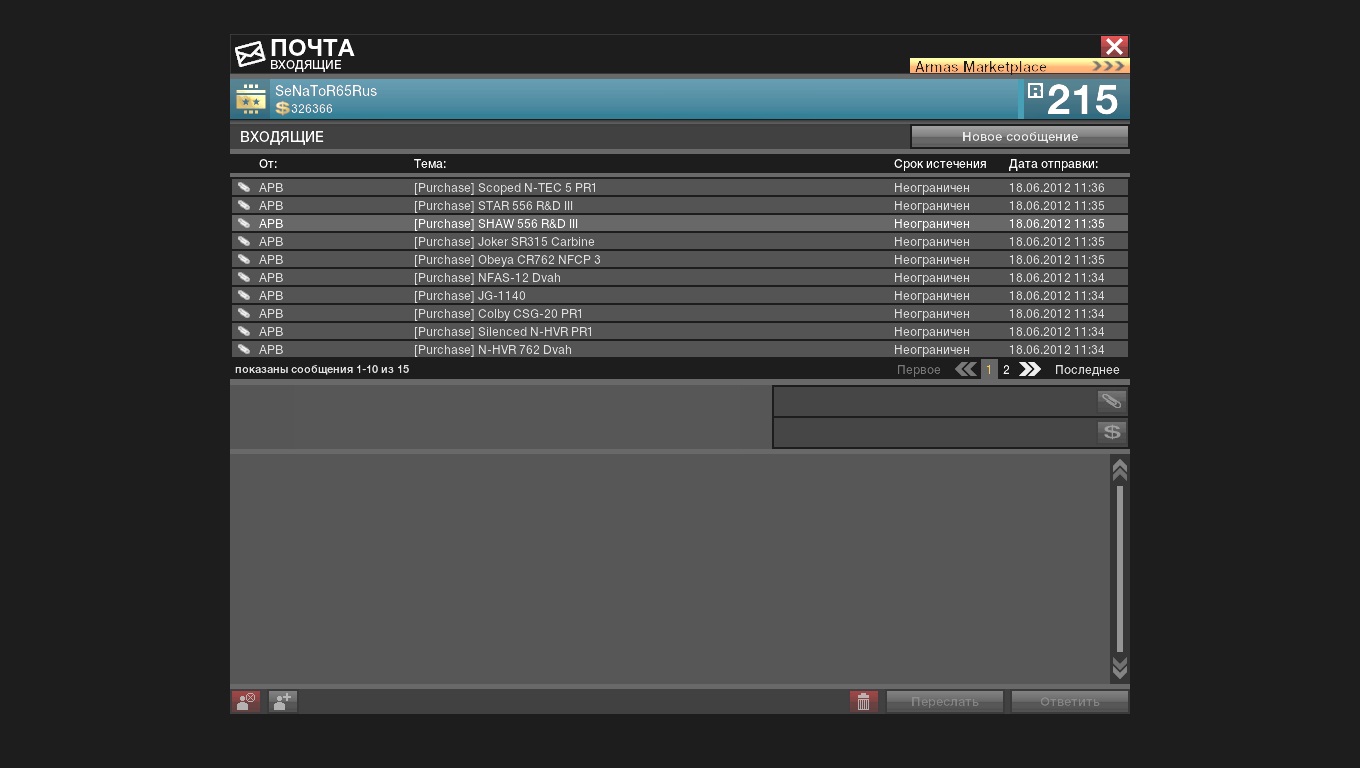Image resolution: width=1360 pixels, height=768 pixels.
Task: Click attachment icon on Scoped N-TEC message
Action: 243,188
